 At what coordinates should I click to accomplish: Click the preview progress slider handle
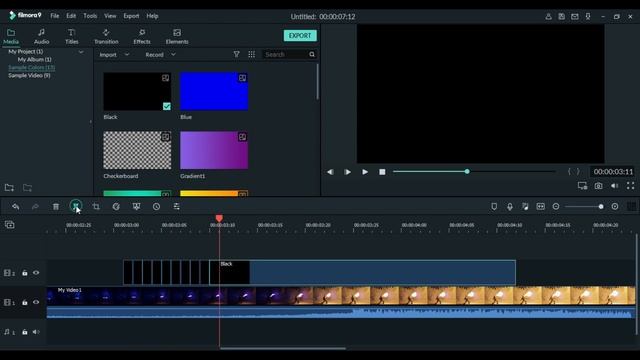(x=467, y=171)
